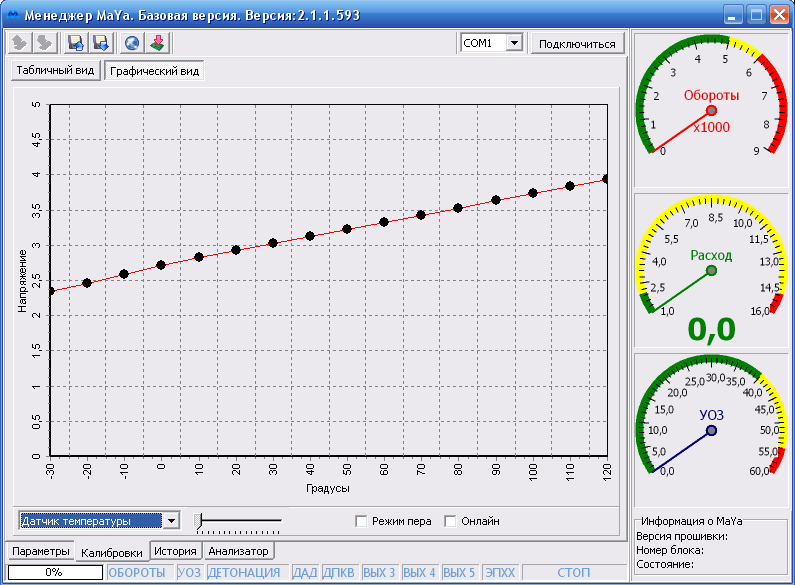Select the chart point at 0 degrees

pyautogui.click(x=161, y=265)
